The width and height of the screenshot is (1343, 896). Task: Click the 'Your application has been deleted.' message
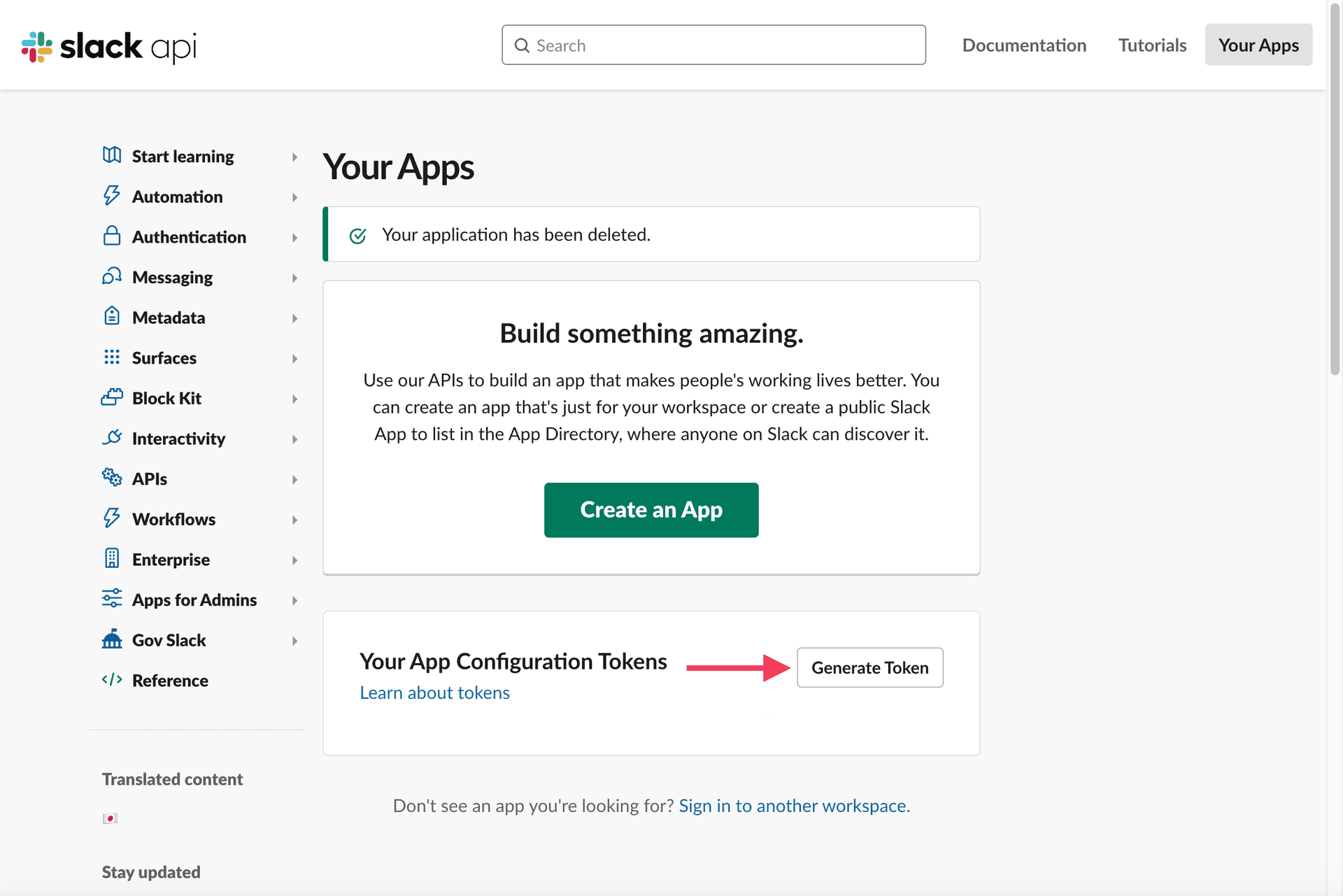[x=516, y=234]
